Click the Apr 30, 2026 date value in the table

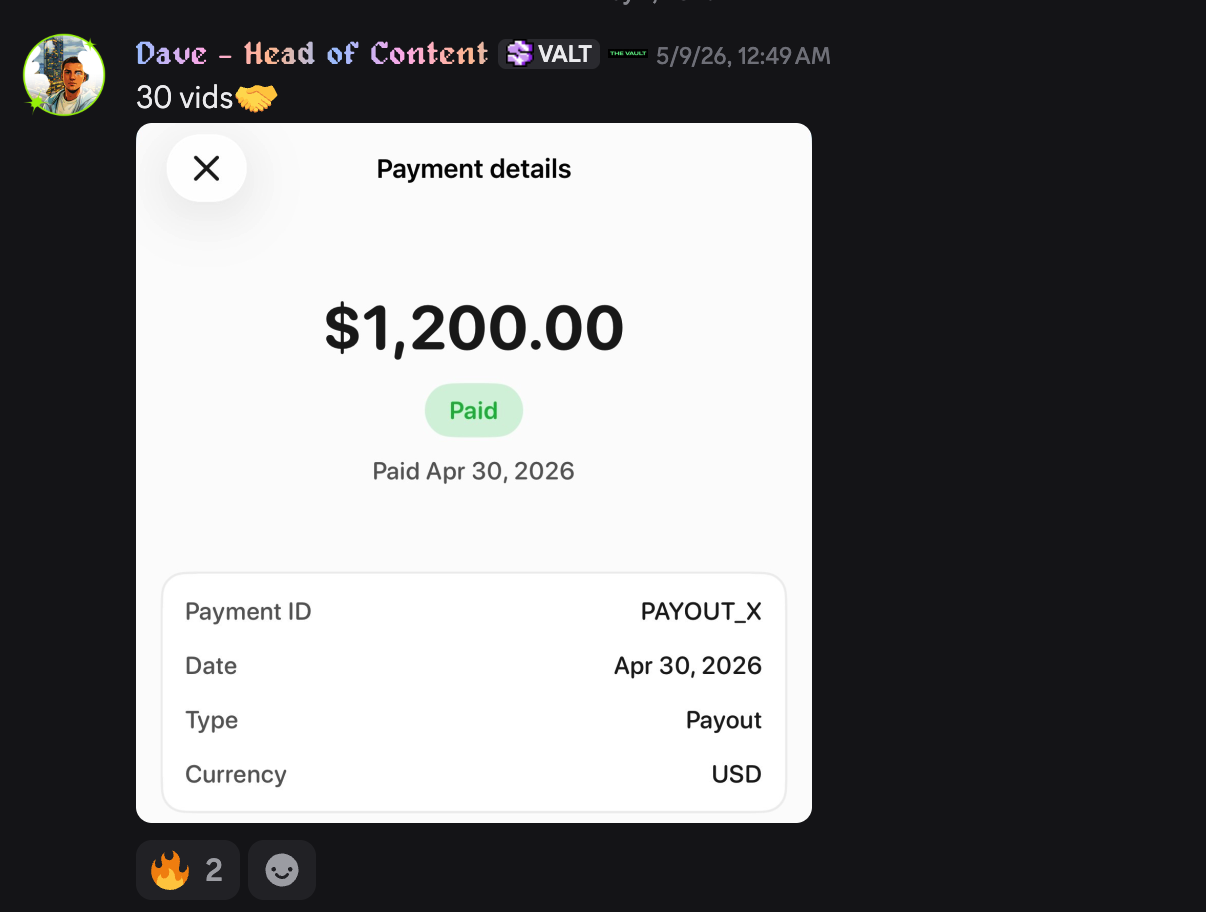(x=688, y=666)
